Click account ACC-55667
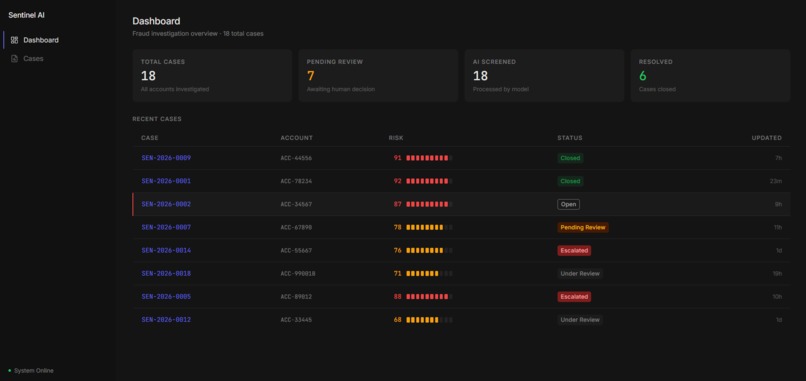 pyautogui.click(x=296, y=250)
